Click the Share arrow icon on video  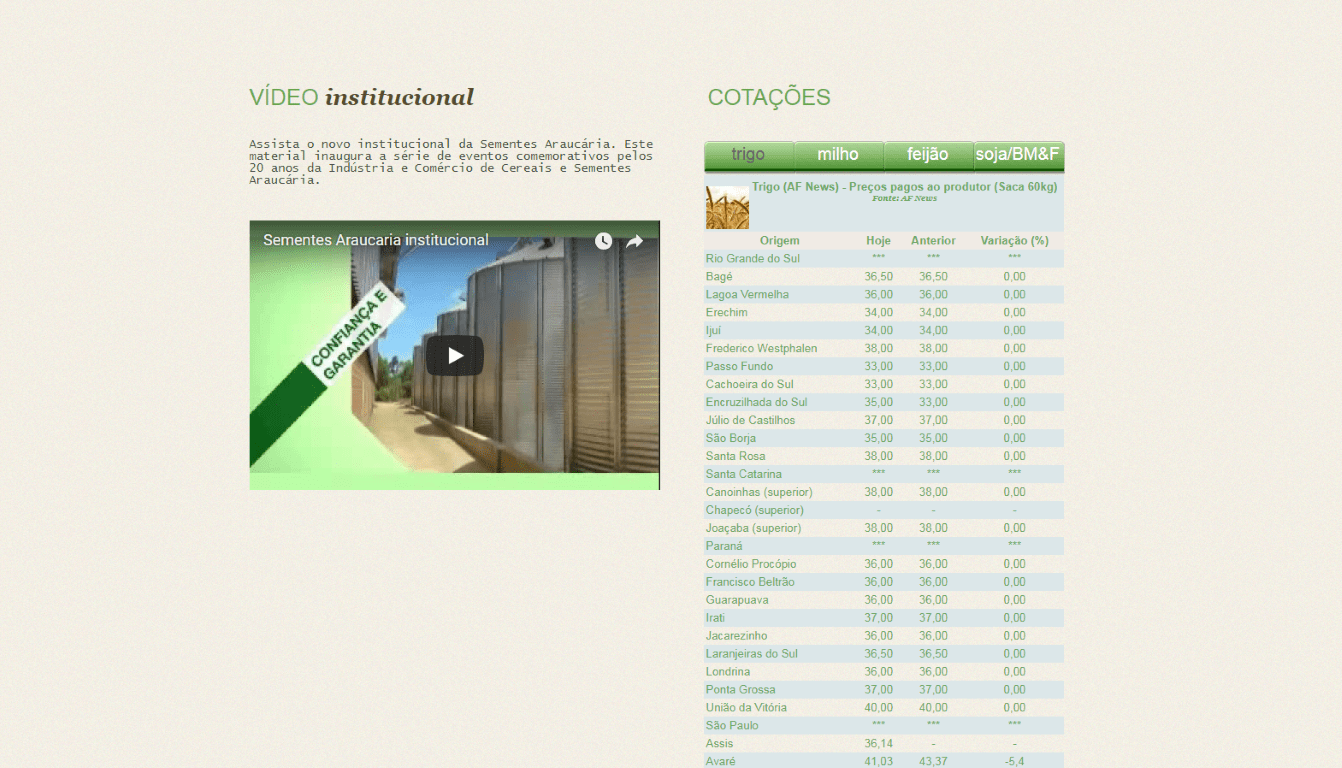tap(634, 241)
